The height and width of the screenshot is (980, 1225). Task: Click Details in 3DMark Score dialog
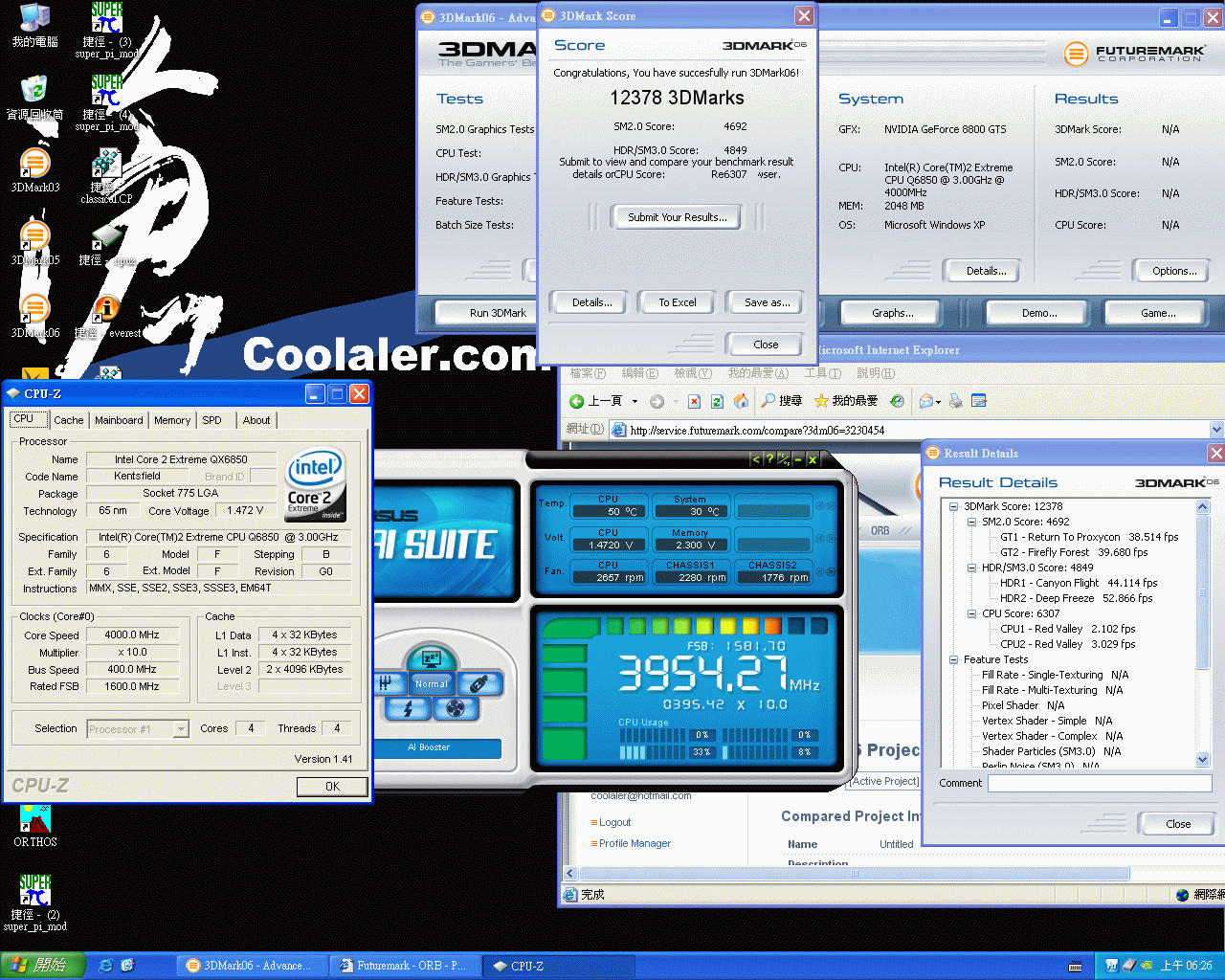pos(592,302)
